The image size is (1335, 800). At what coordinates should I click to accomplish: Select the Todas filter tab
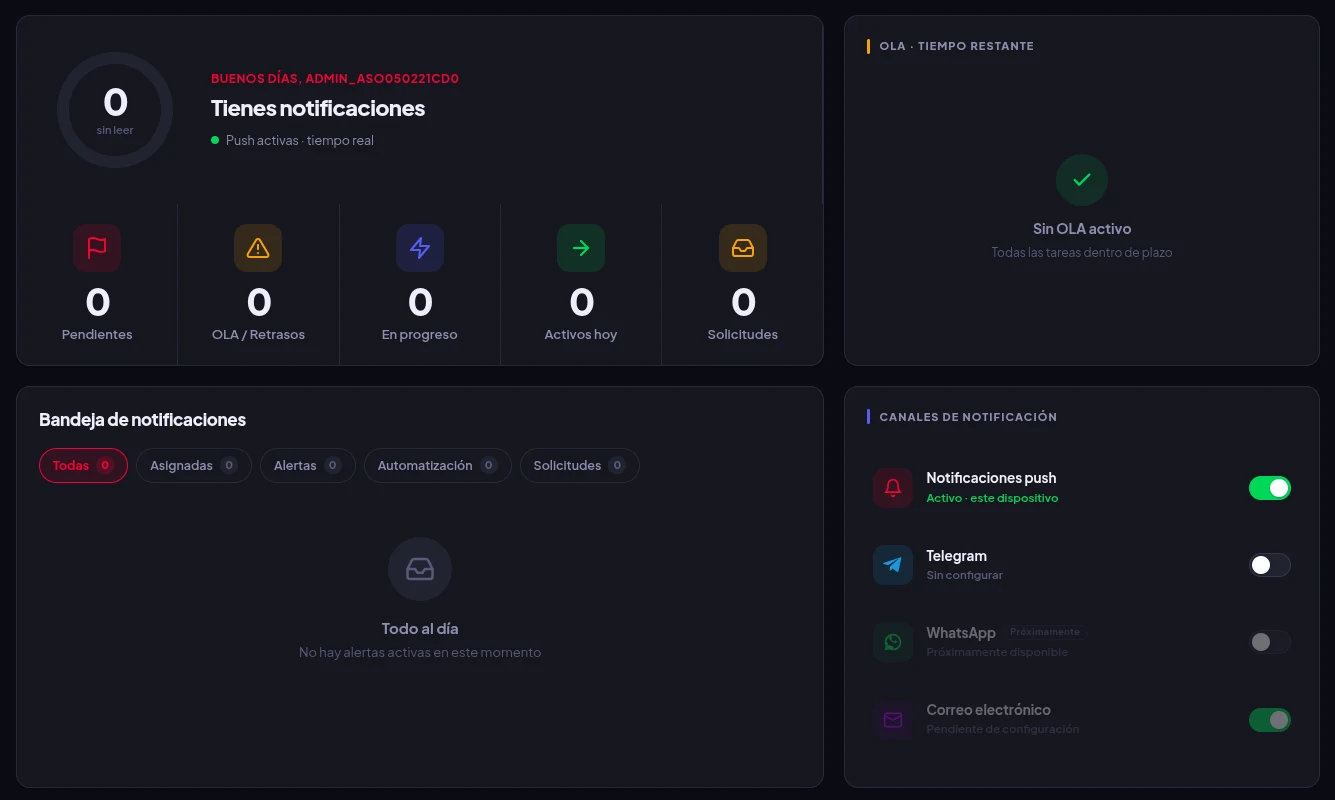[83, 465]
